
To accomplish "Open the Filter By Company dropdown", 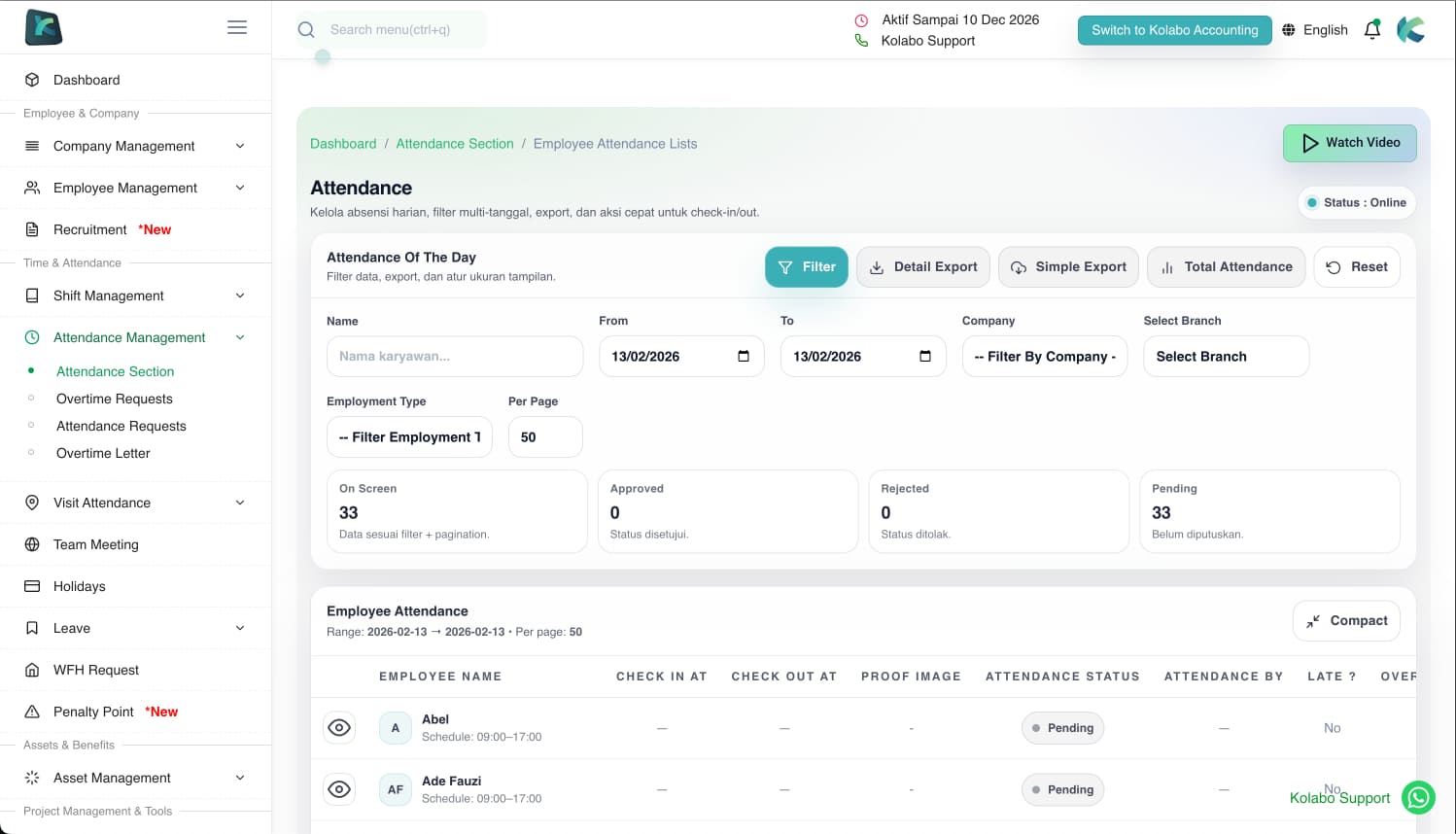I will (1045, 357).
